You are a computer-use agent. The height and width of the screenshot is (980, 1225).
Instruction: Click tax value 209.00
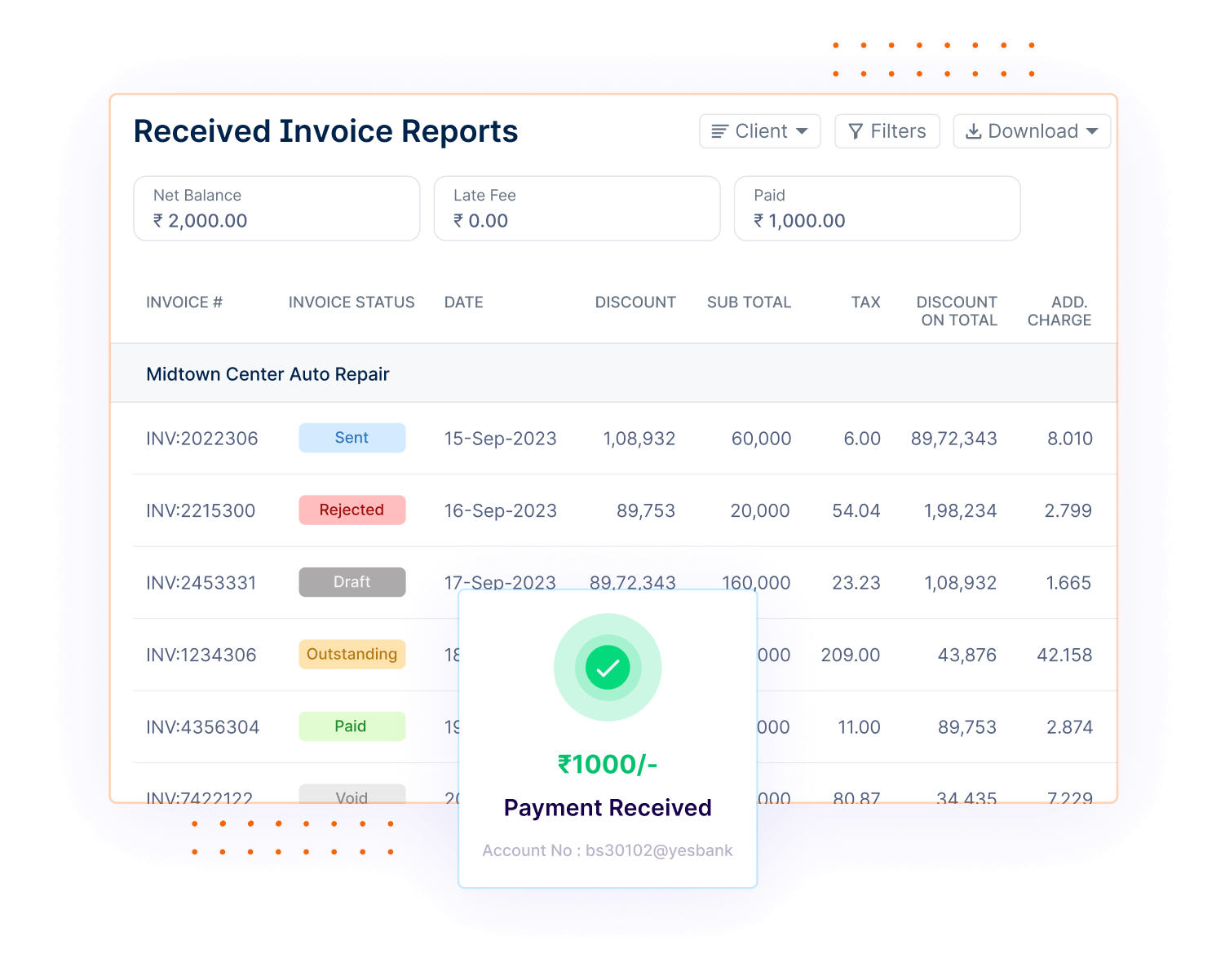(851, 656)
